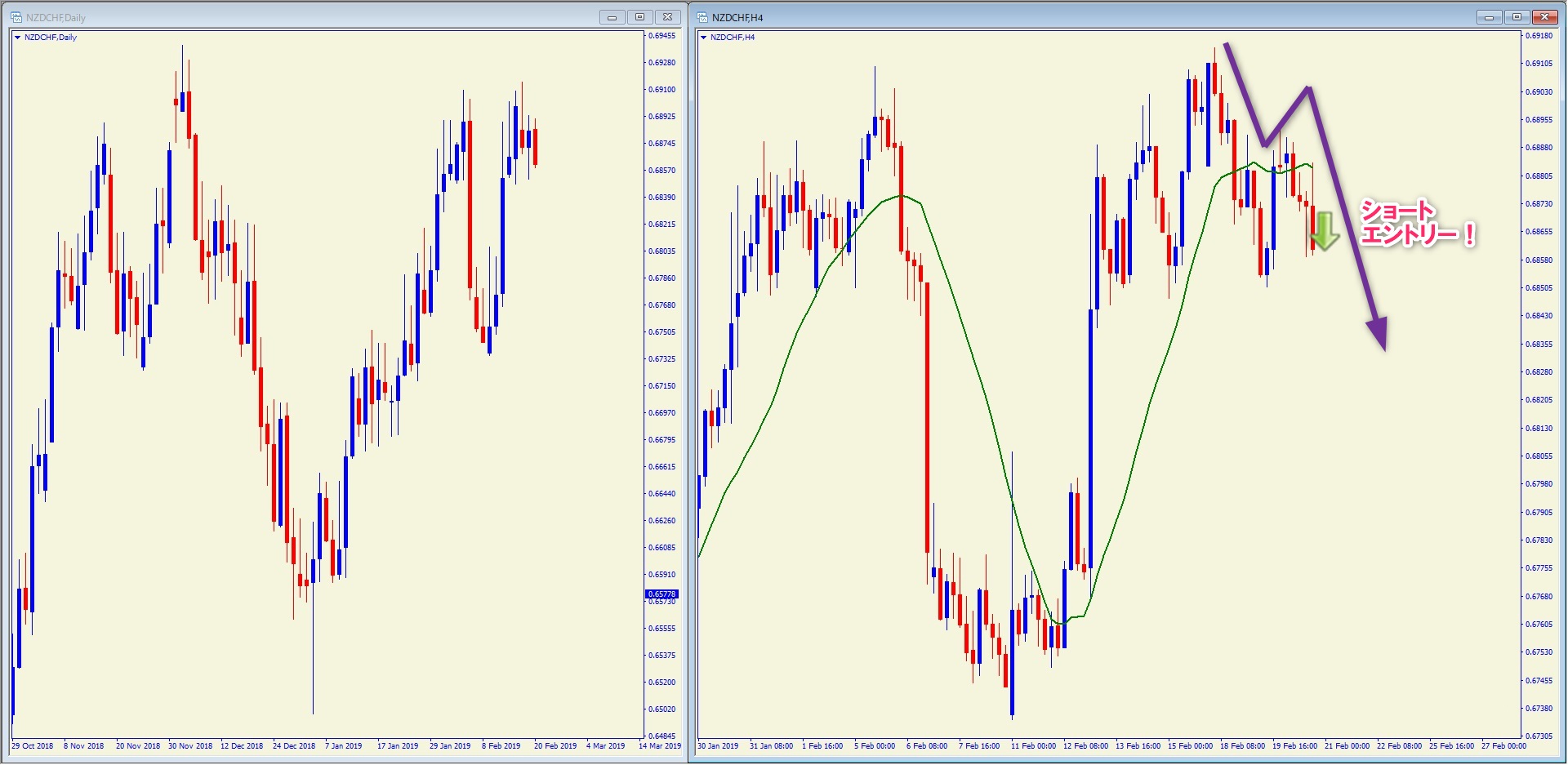Click the 14 Mar 2019 date on Daily axis
This screenshot has width=1568, height=765.
[660, 746]
